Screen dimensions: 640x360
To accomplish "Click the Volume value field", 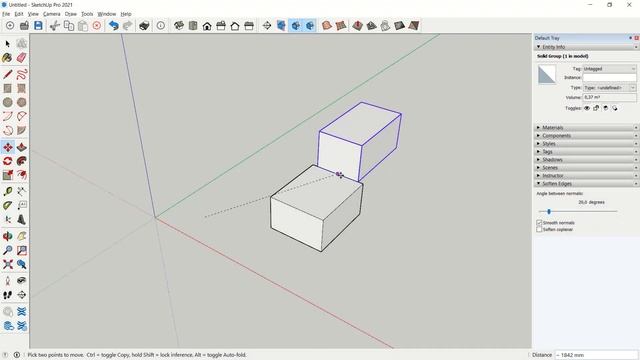I will click(609, 98).
